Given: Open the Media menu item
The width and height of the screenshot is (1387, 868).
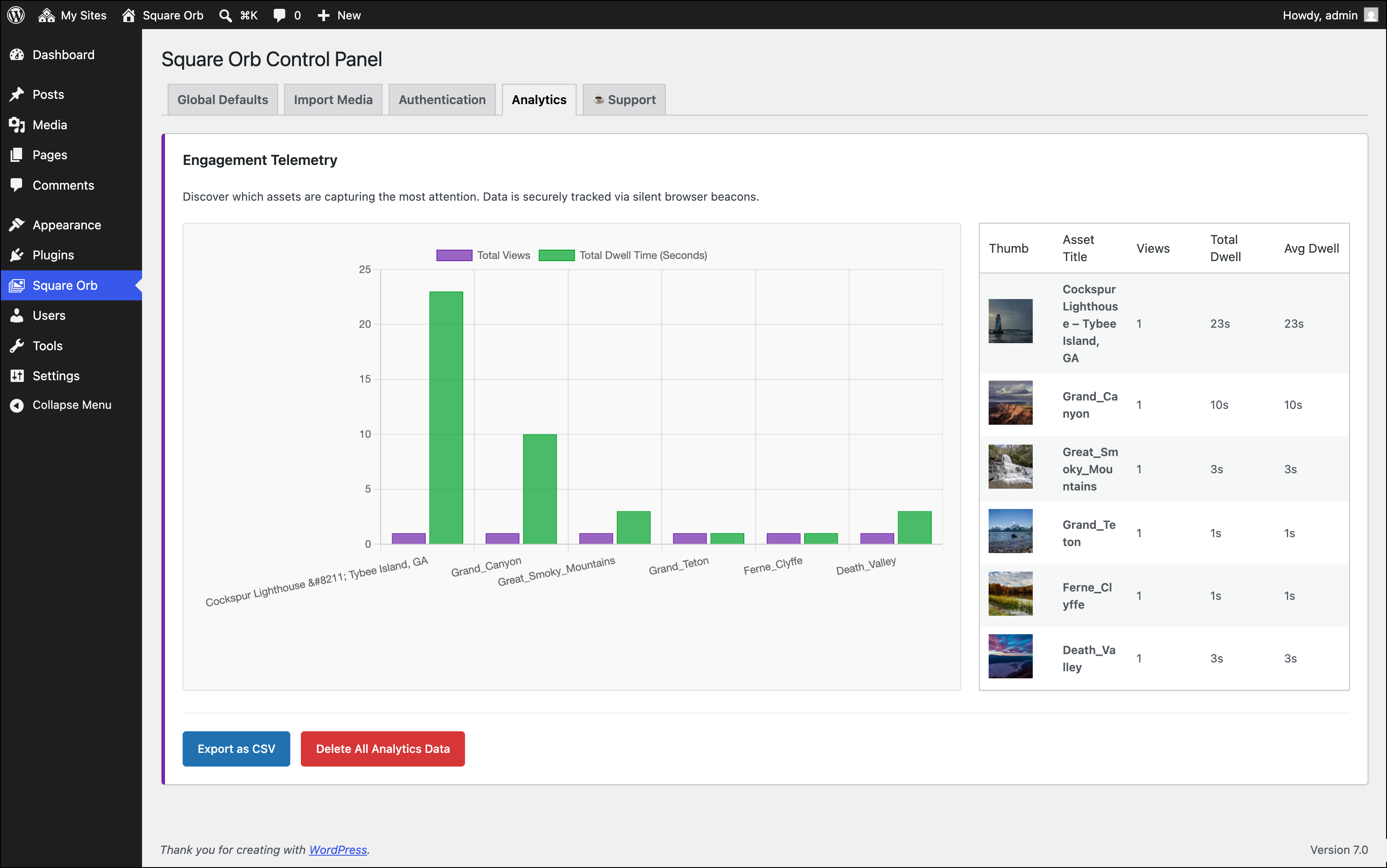Looking at the screenshot, I should coord(71,124).
